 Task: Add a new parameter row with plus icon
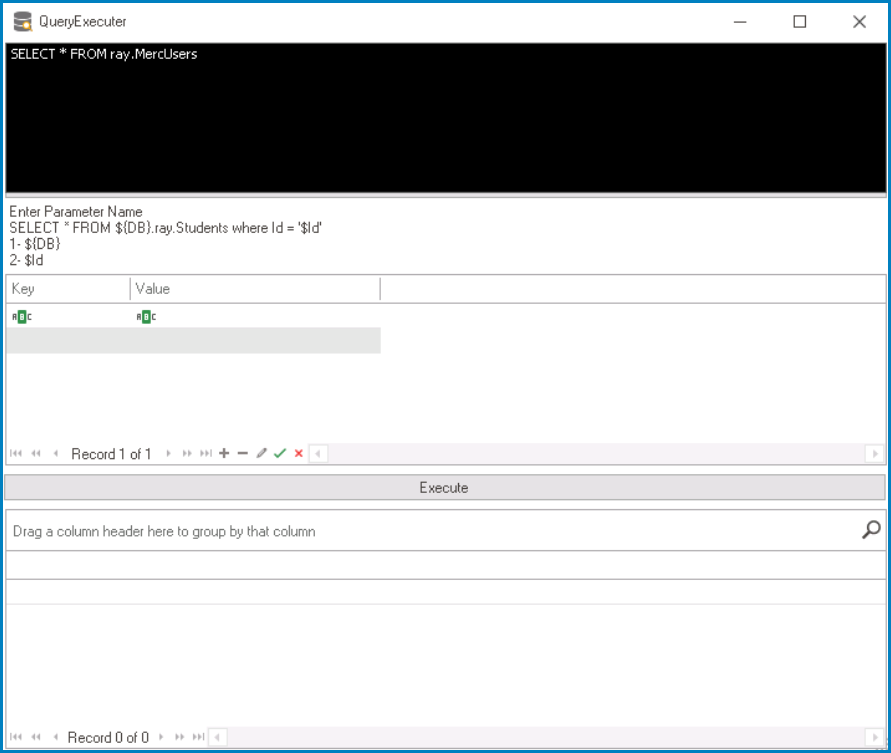point(224,453)
